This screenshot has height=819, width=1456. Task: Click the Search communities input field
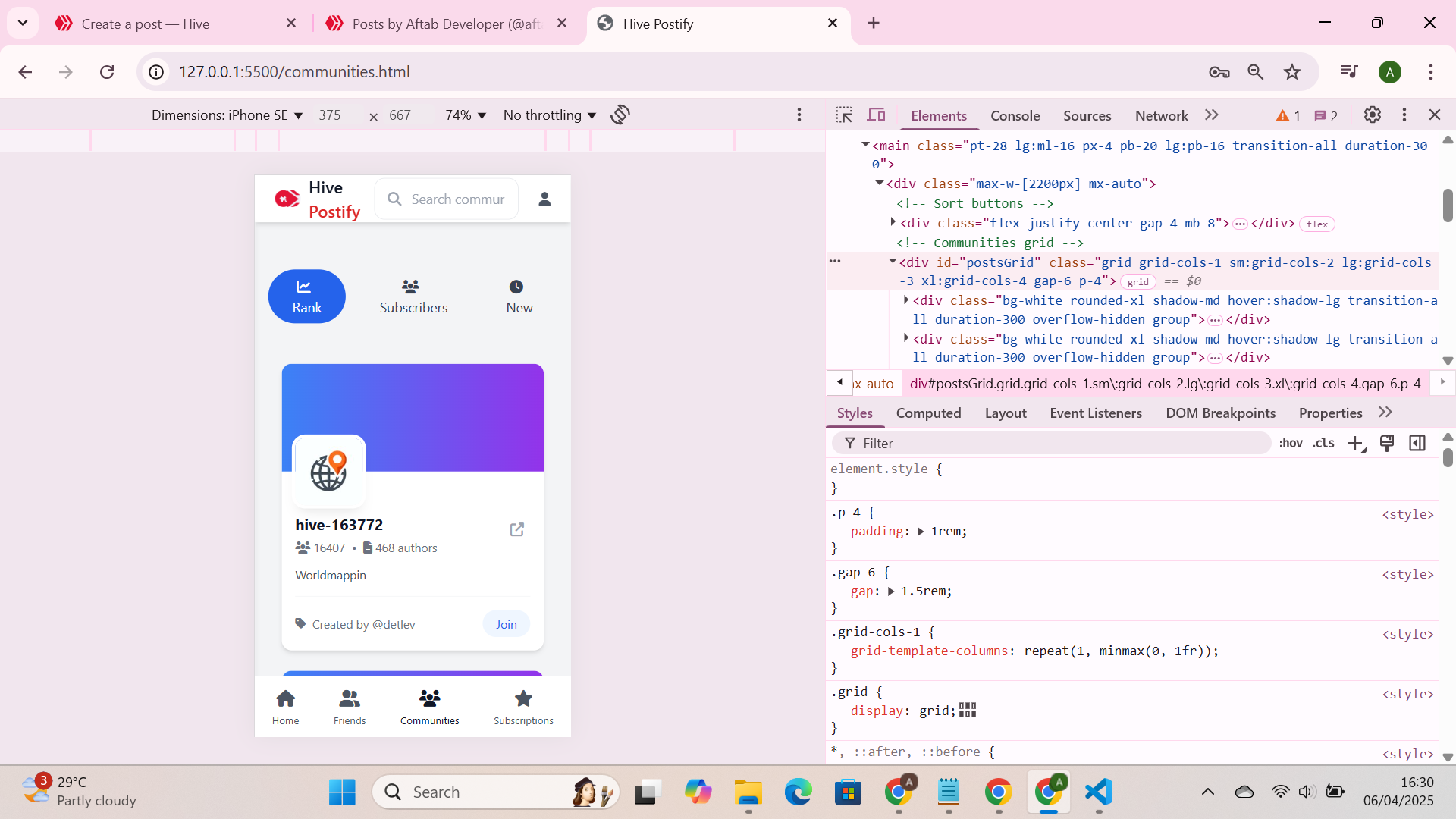(x=447, y=199)
